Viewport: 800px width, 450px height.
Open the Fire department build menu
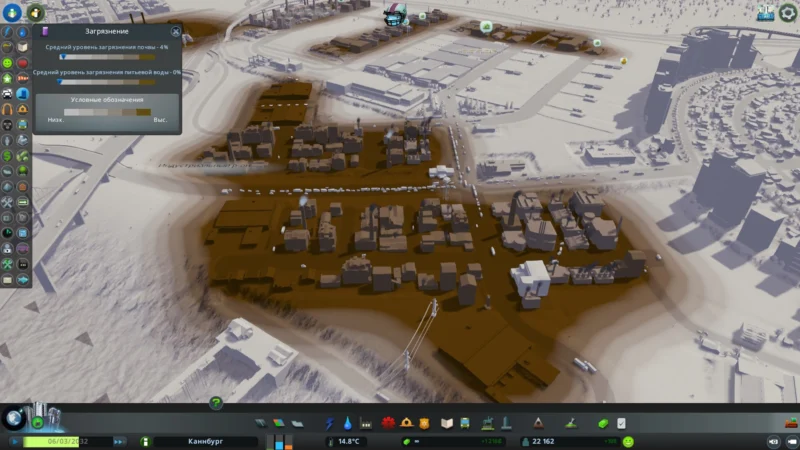407,423
